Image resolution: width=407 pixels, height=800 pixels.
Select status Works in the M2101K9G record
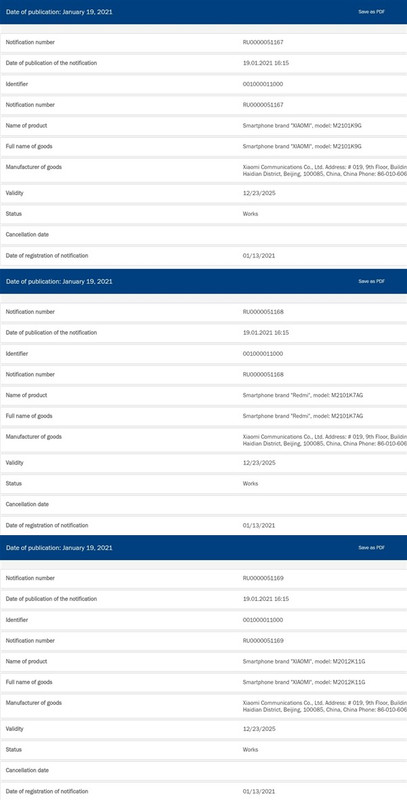[250, 214]
